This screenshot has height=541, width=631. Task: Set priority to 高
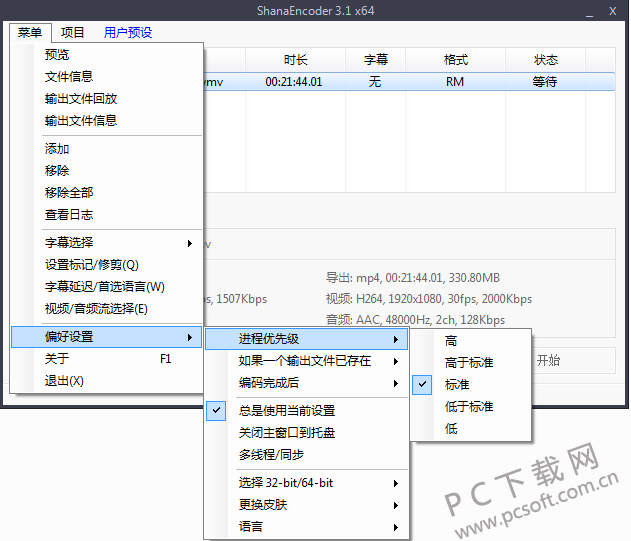471,341
